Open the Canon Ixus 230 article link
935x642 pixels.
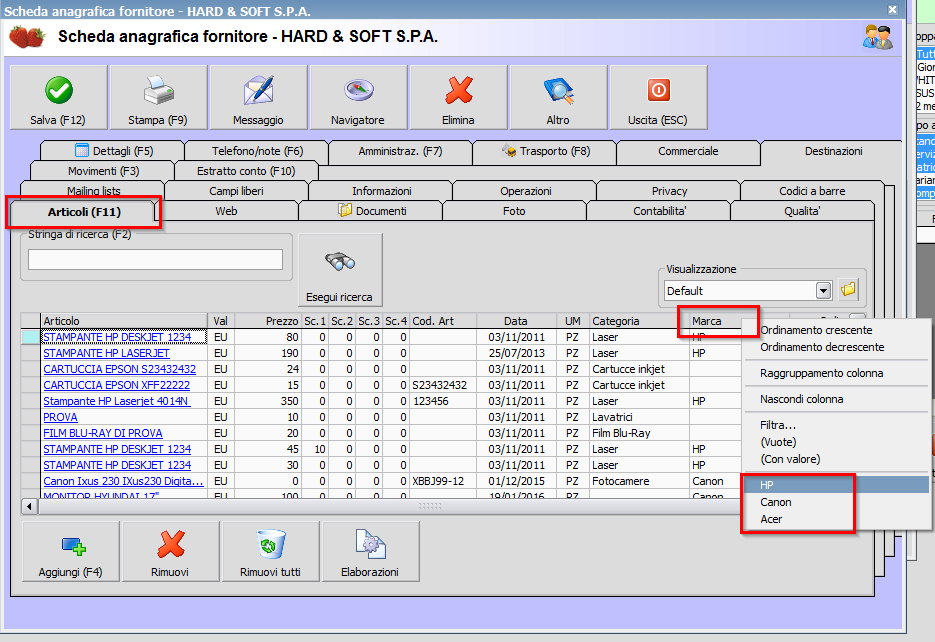pyautogui.click(x=123, y=481)
